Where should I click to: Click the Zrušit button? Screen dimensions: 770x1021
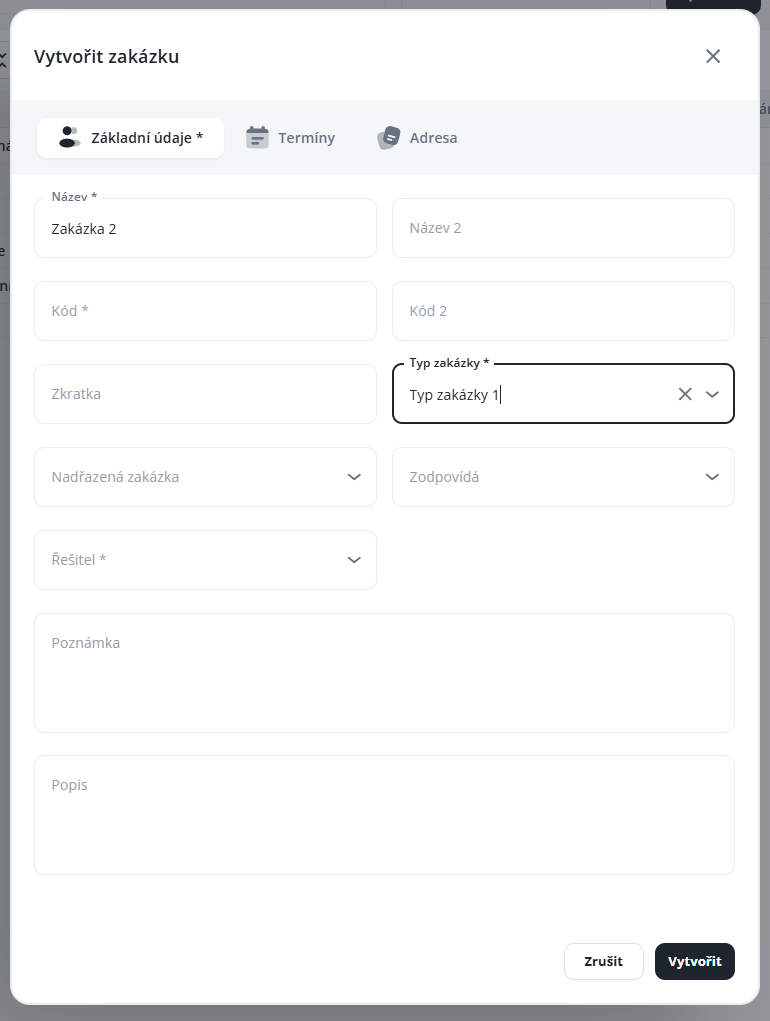603,961
